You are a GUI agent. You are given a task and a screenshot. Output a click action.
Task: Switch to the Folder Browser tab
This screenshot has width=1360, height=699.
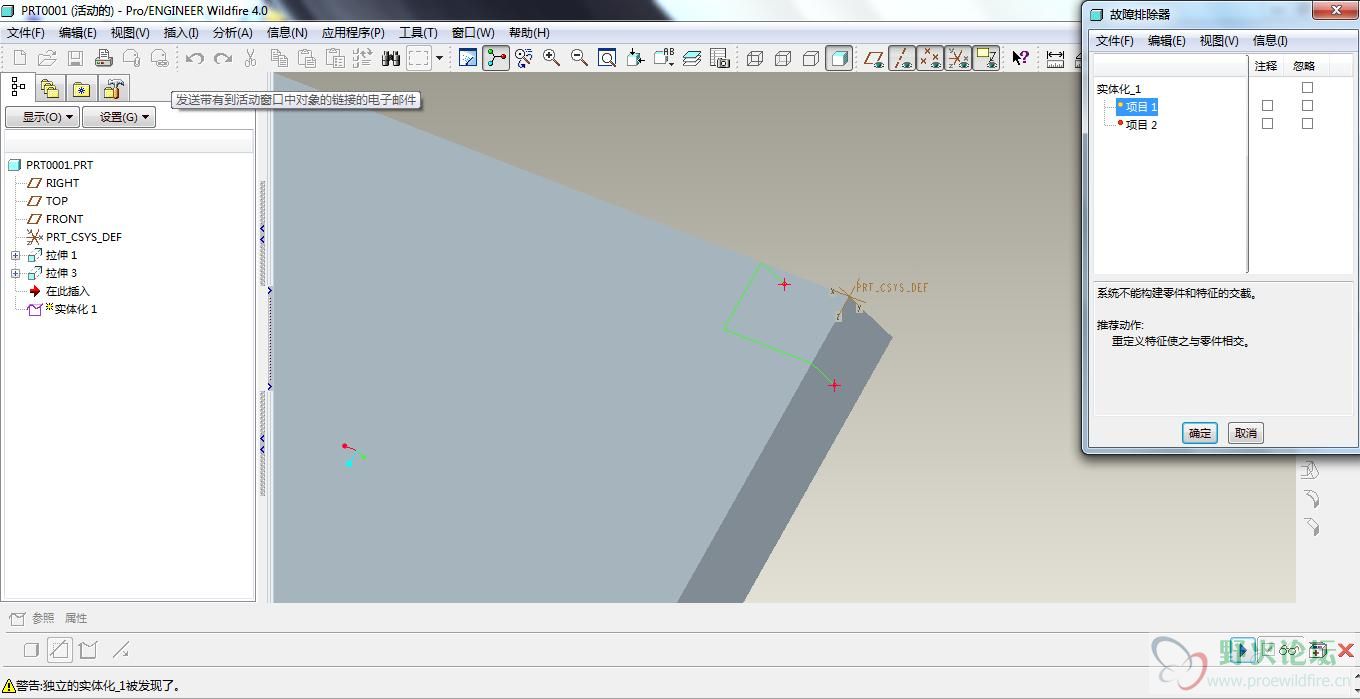click(49, 88)
